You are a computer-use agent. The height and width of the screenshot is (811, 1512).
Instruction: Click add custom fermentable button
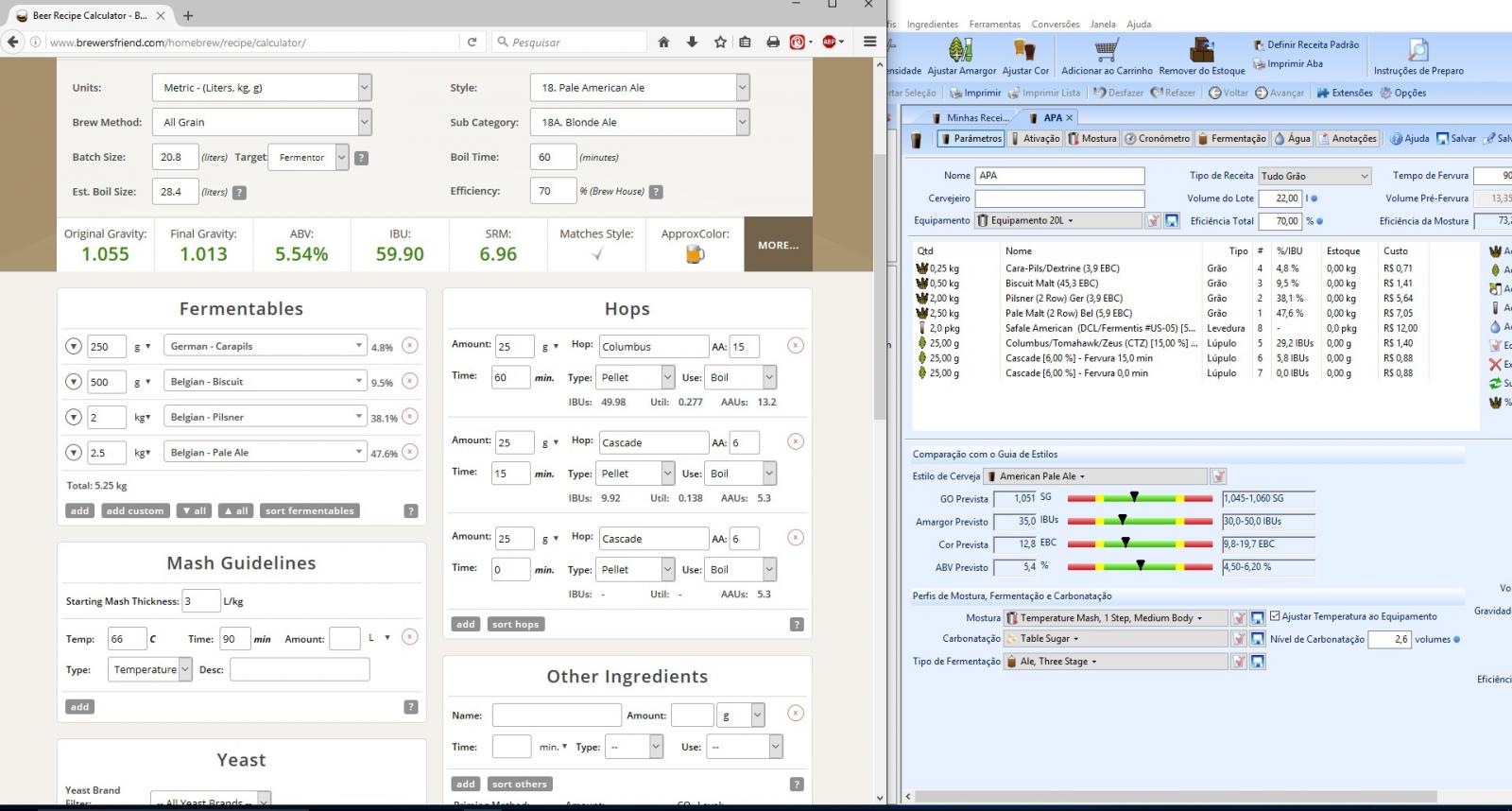pos(135,510)
